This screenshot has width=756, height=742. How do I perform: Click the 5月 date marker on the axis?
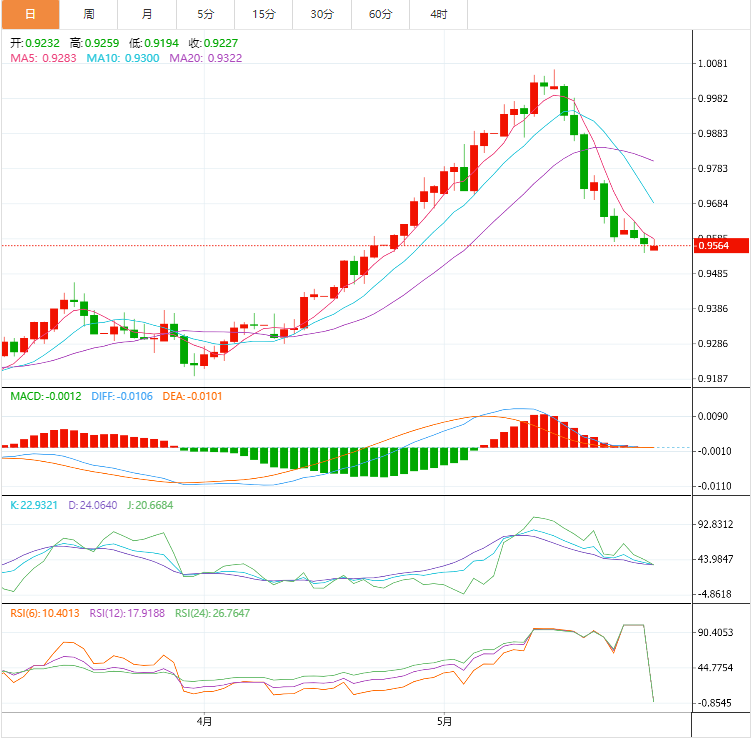click(x=445, y=720)
